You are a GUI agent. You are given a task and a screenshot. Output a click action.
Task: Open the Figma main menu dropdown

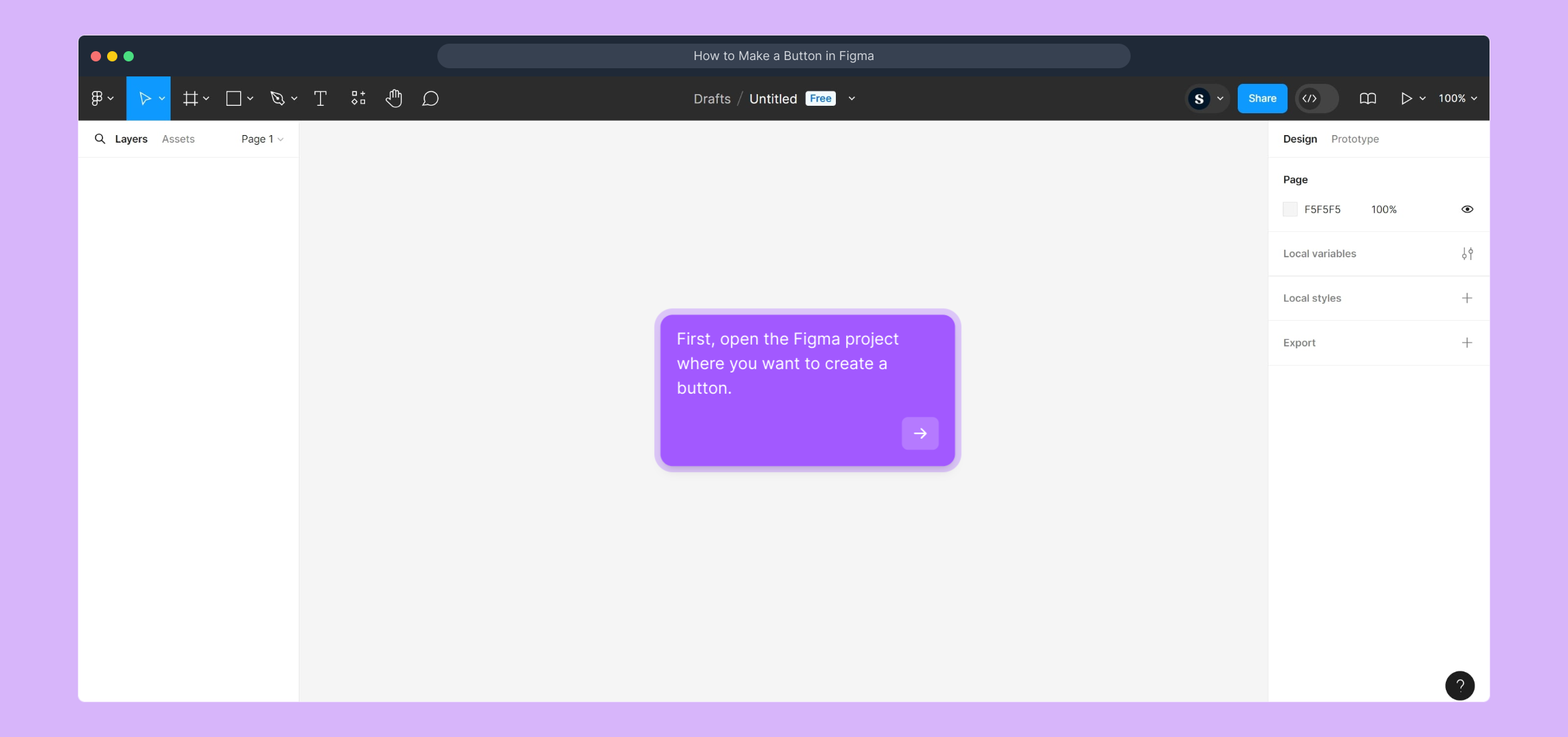(x=102, y=98)
